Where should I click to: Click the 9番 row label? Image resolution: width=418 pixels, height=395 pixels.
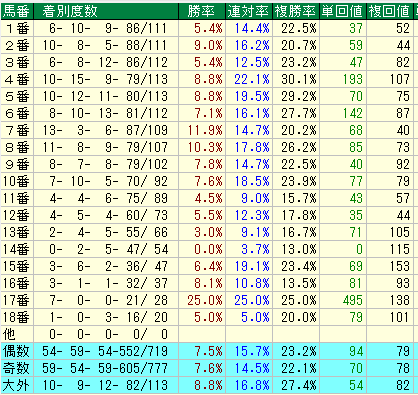[17, 164]
